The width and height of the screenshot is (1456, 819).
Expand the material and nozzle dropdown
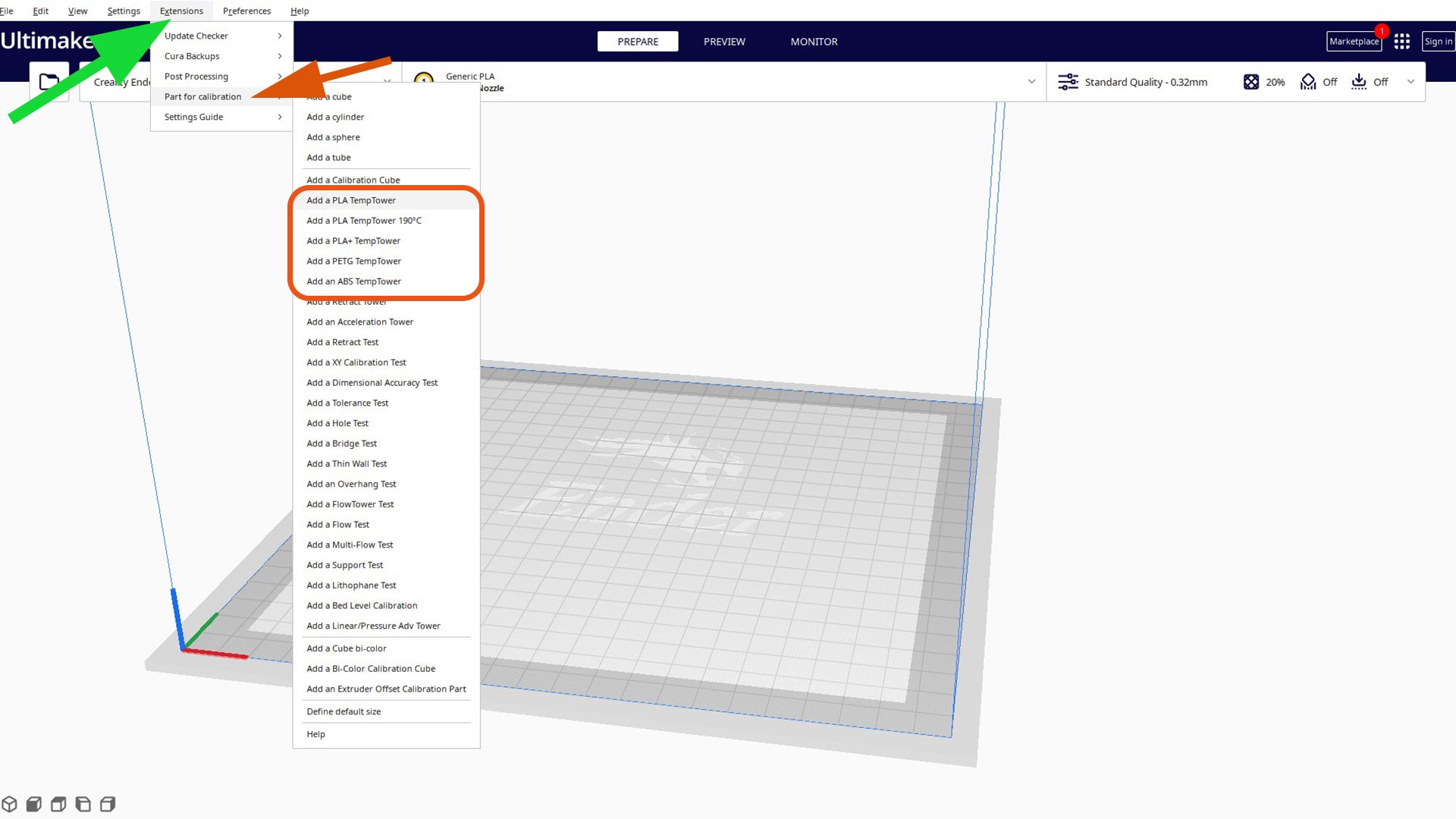(x=1031, y=82)
